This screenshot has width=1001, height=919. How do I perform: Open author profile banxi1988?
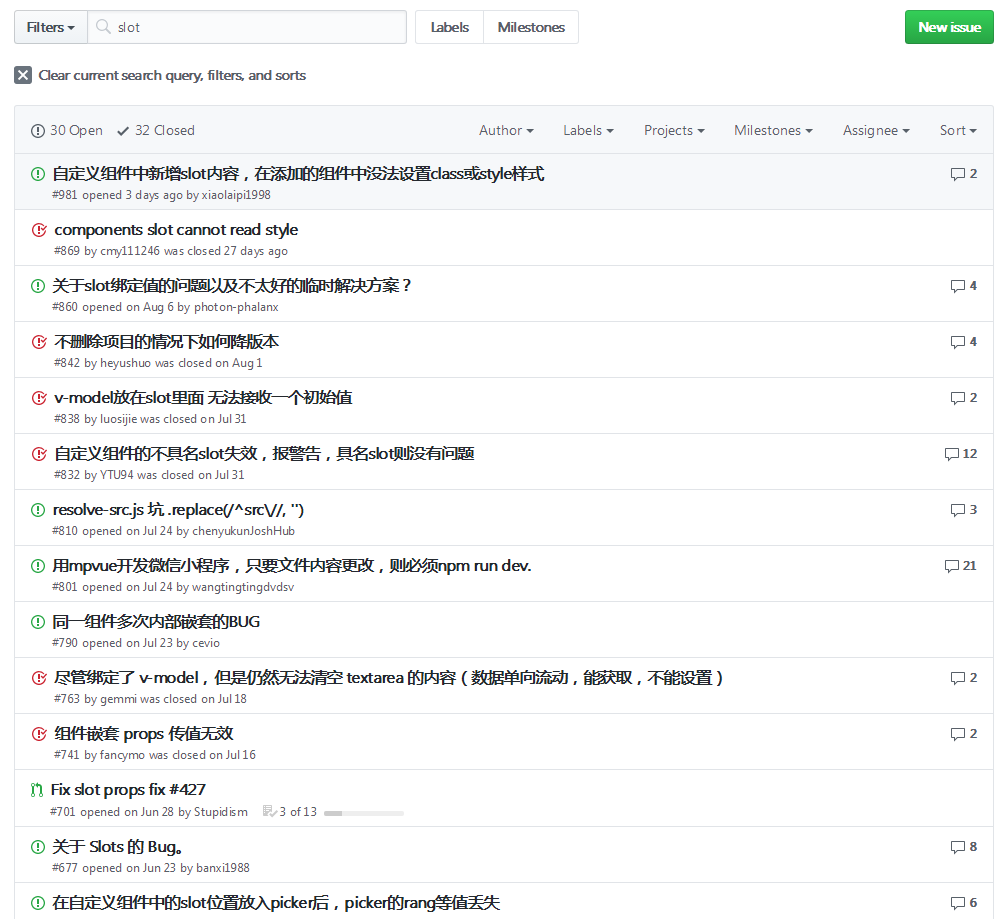click(223, 868)
